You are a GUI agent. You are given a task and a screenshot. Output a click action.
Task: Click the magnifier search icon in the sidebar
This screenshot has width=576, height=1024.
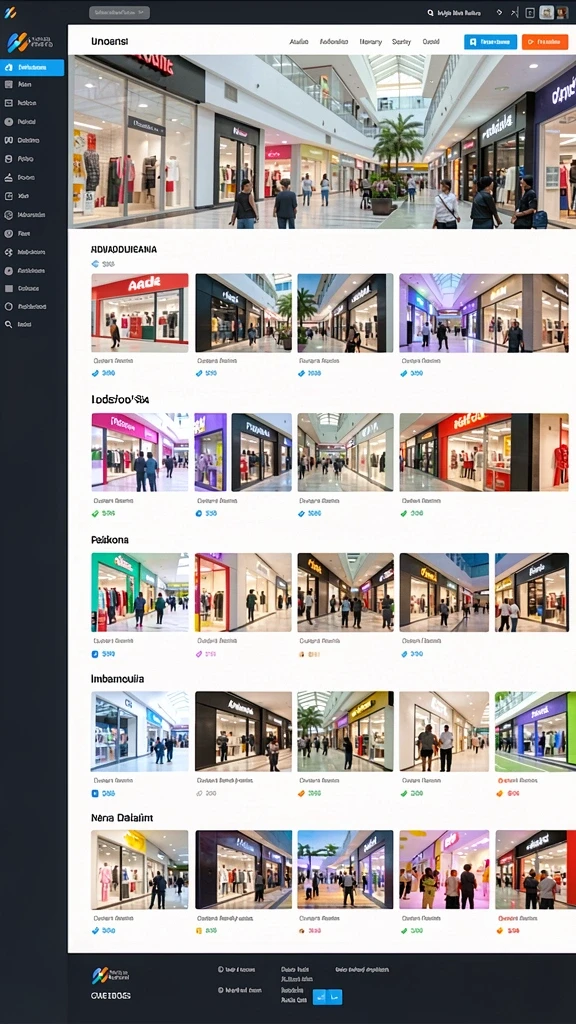(x=8, y=324)
